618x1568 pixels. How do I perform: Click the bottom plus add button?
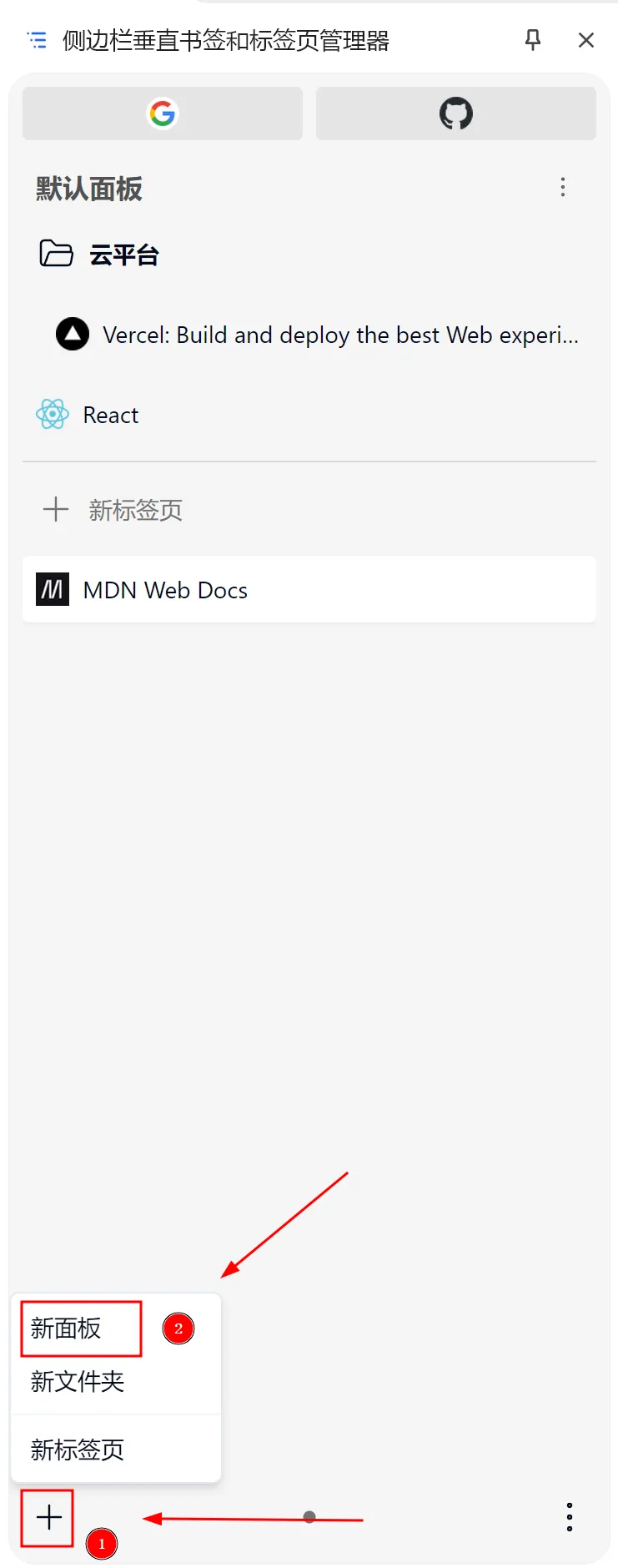tap(49, 1517)
